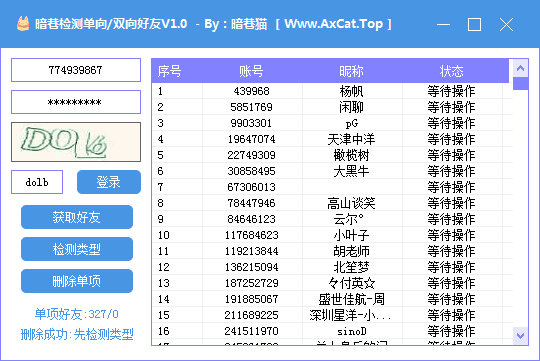The width and height of the screenshot is (540, 361).
Task: Click the 等待操作 status in row 10
Action: pos(451,235)
